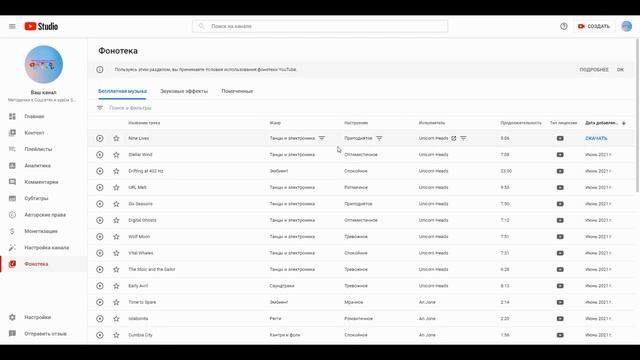Switch to the Звуковые эффекты tab
The height and width of the screenshot is (360, 640).
pyautogui.click(x=184, y=91)
